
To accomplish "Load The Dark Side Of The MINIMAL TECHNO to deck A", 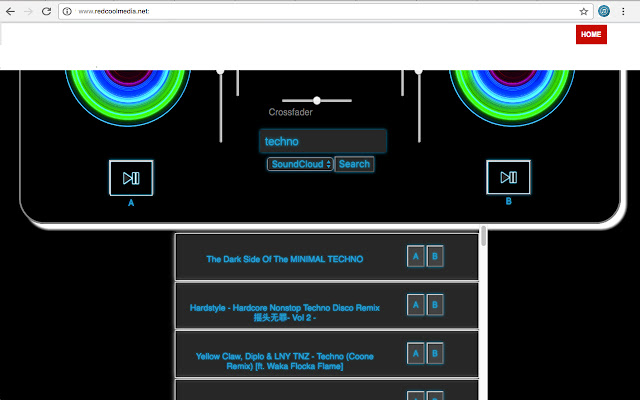I will 416,256.
